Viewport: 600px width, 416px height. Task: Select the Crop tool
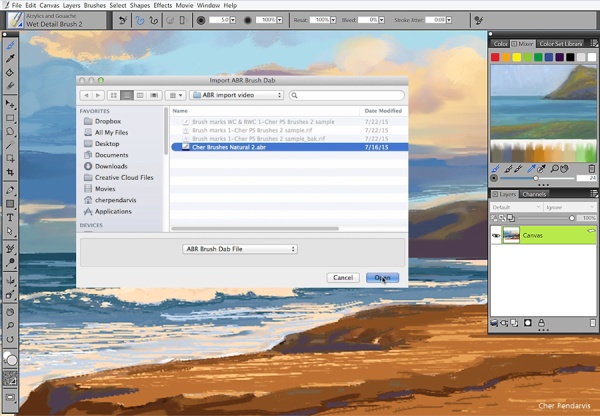(x=10, y=172)
